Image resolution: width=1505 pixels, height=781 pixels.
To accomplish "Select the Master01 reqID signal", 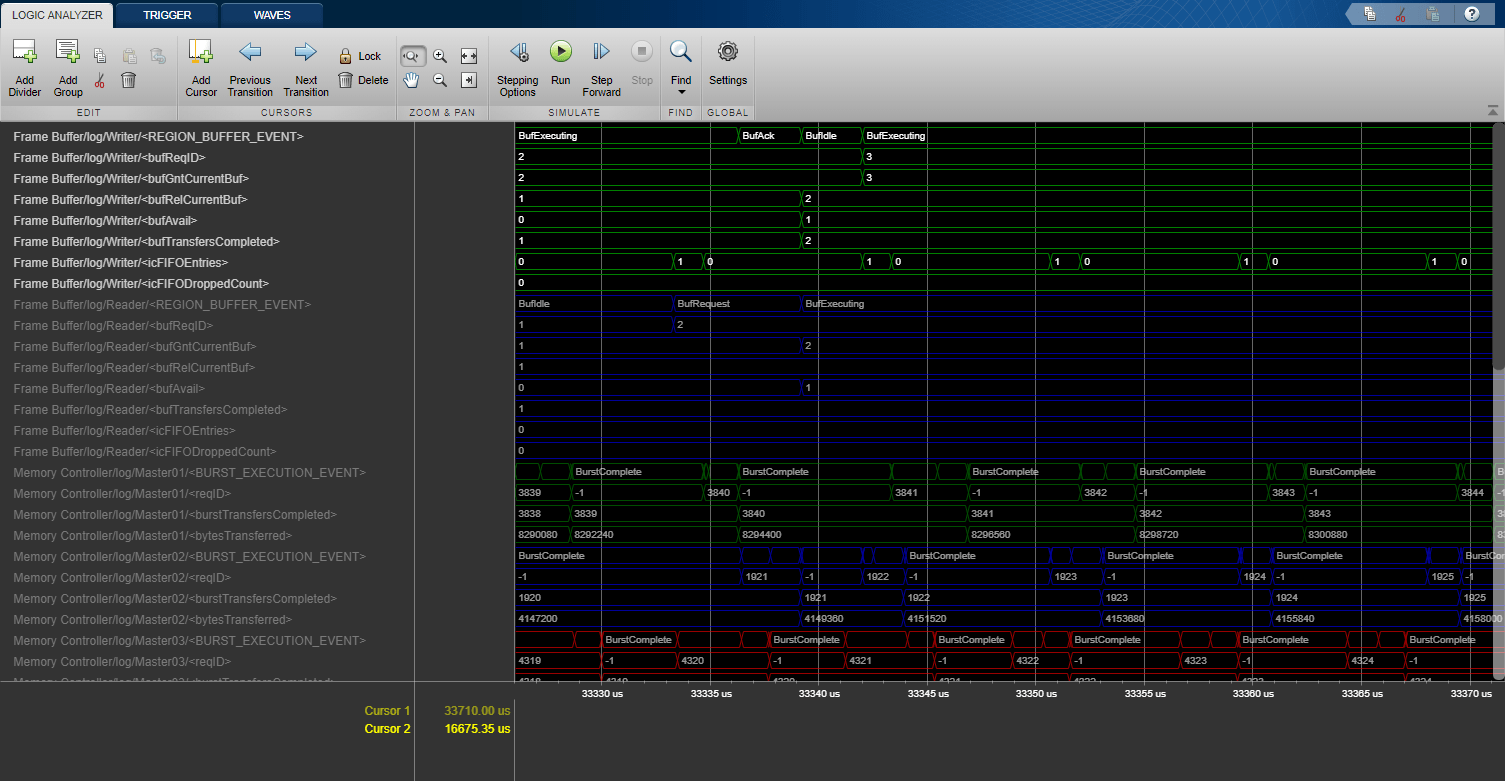I will click(x=122, y=493).
